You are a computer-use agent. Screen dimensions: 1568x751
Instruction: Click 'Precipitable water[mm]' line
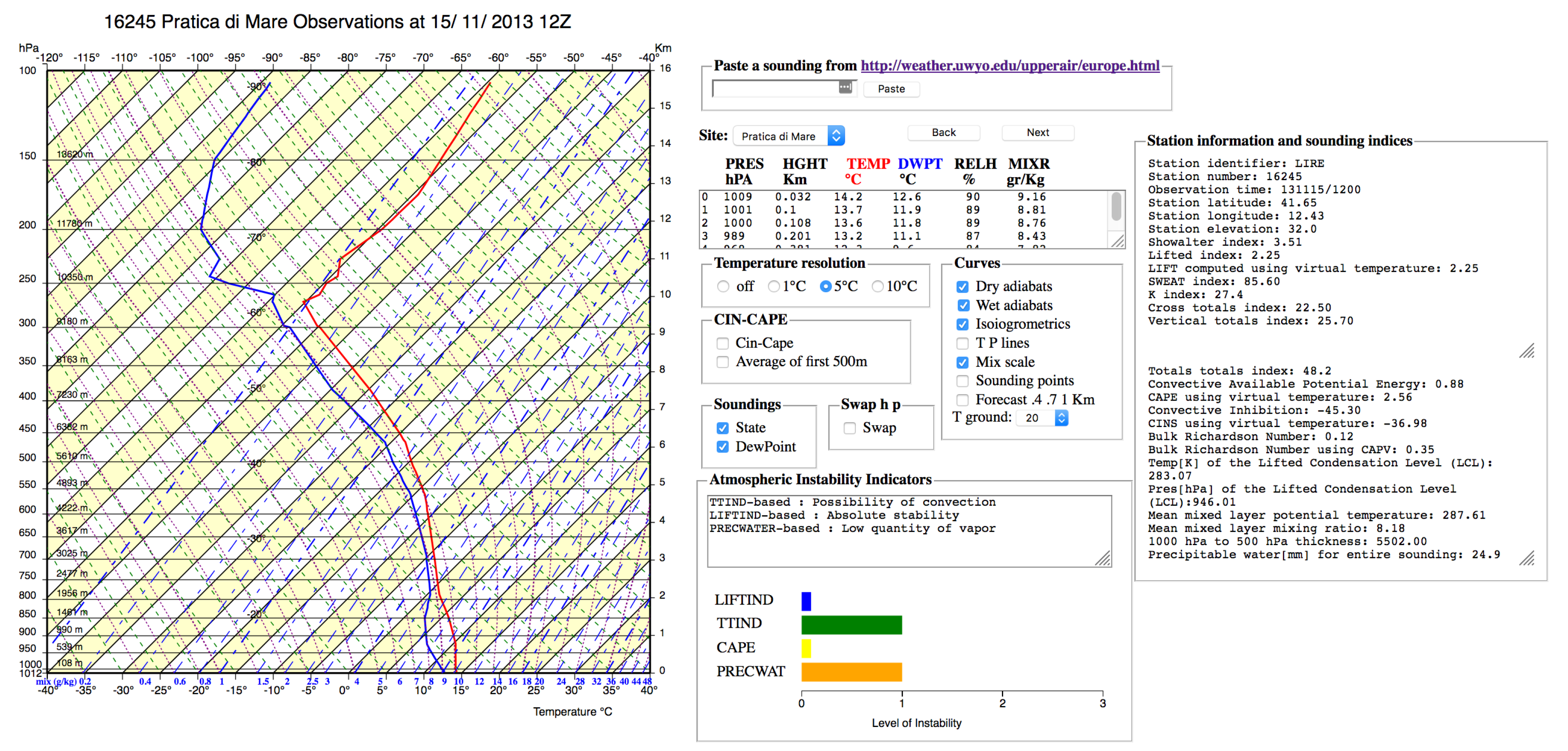coord(1324,555)
